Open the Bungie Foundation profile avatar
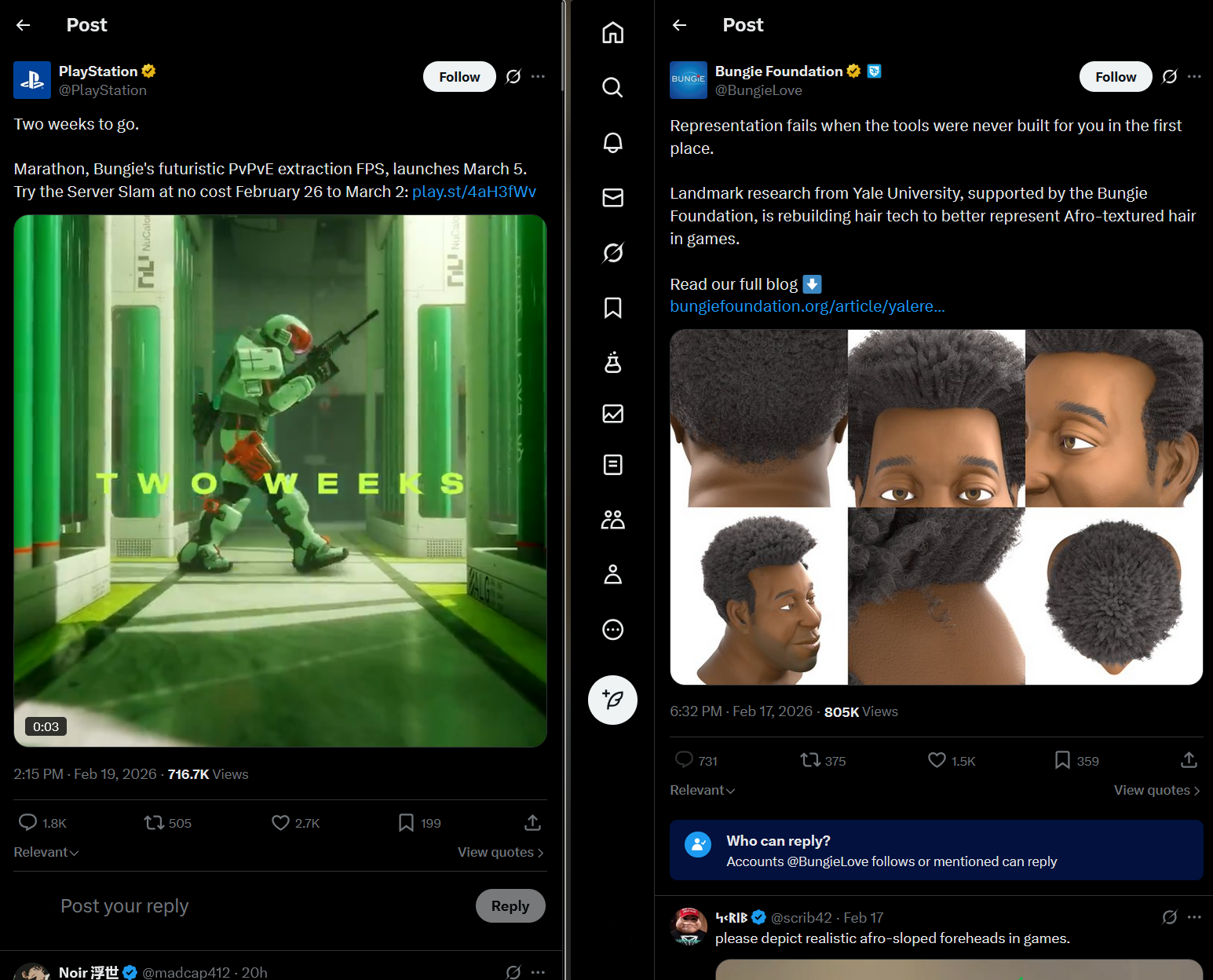The height and width of the screenshot is (980, 1213). 689,80
